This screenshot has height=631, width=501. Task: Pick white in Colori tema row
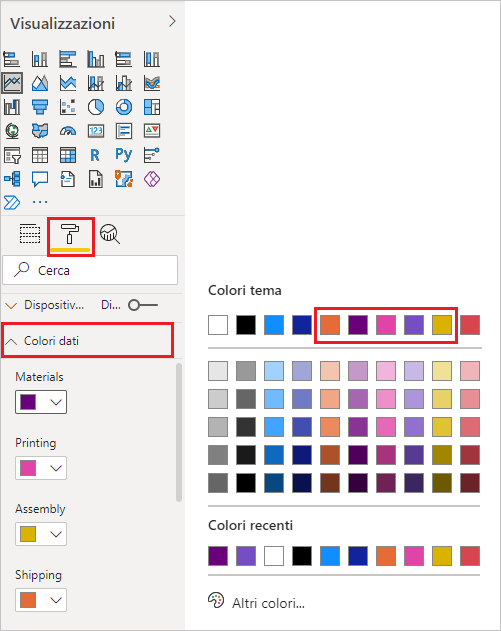click(218, 325)
